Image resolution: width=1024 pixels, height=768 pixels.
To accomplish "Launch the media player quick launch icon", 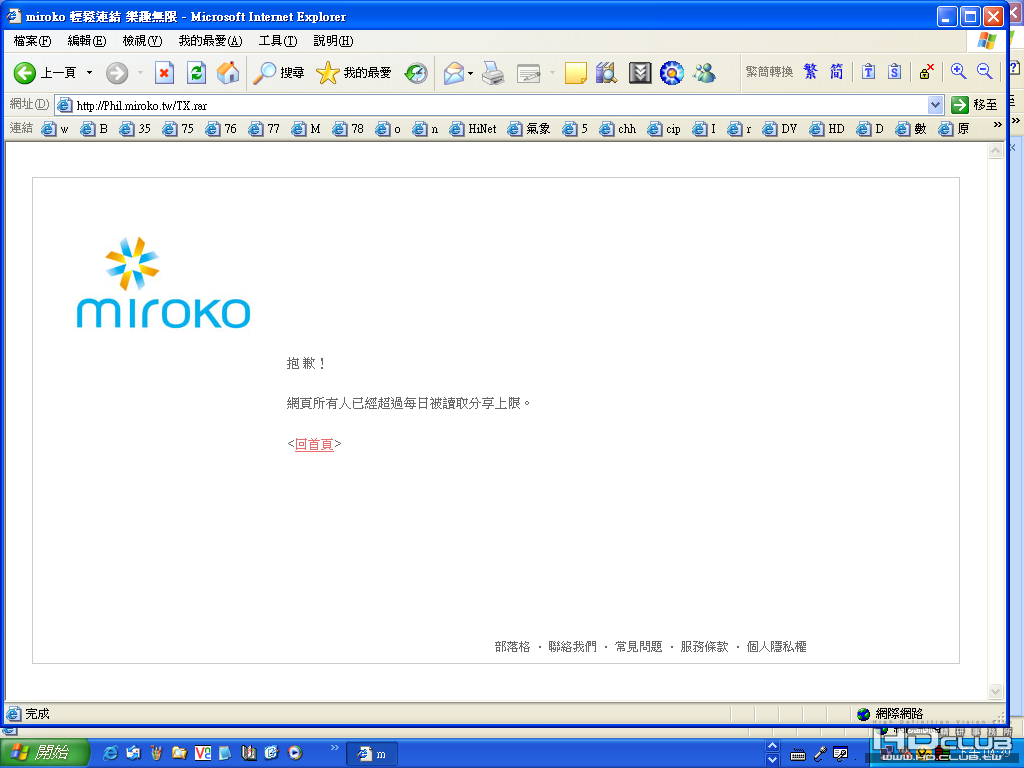I will [295, 753].
